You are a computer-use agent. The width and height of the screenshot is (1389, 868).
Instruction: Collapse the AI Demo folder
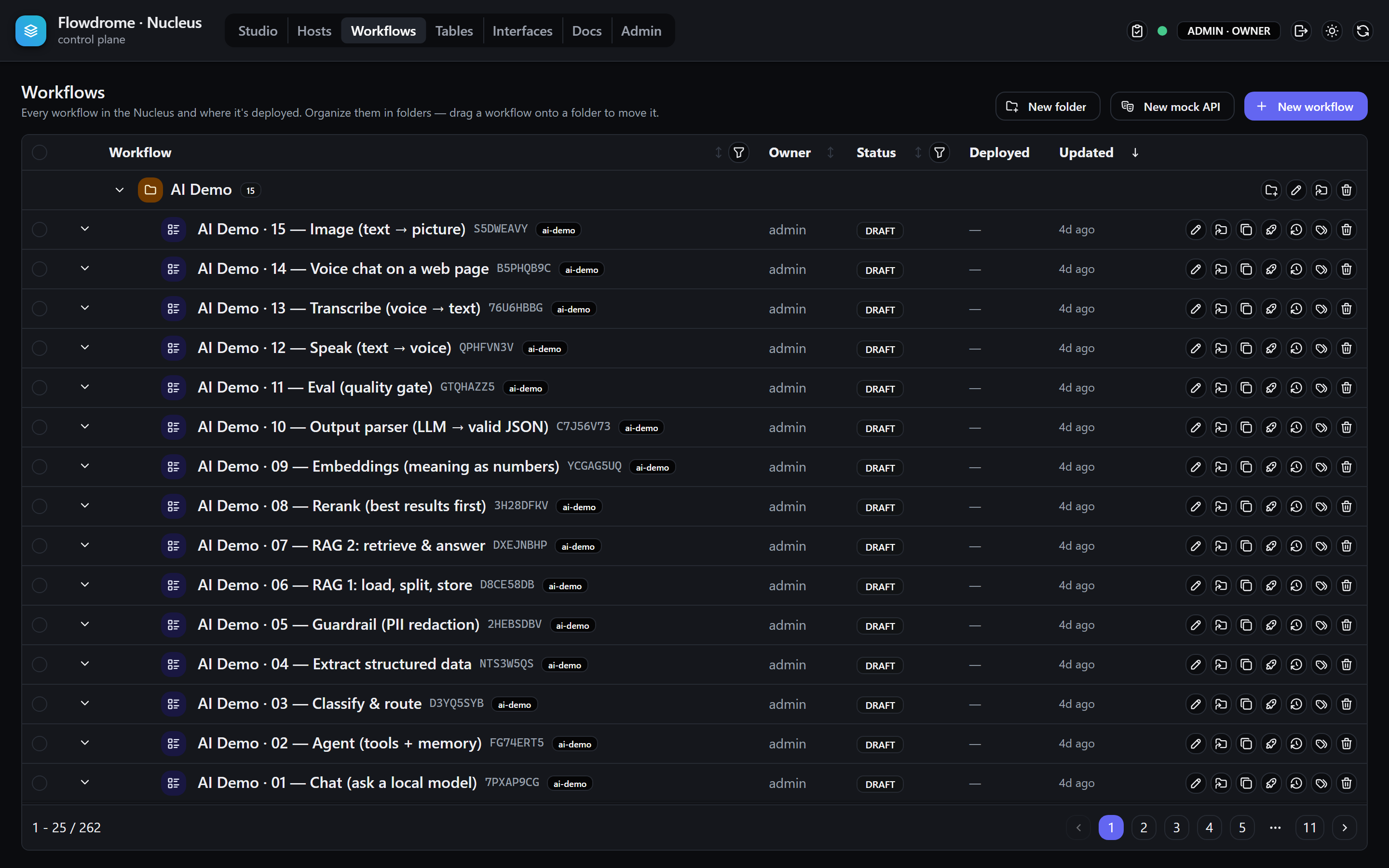coord(120,190)
